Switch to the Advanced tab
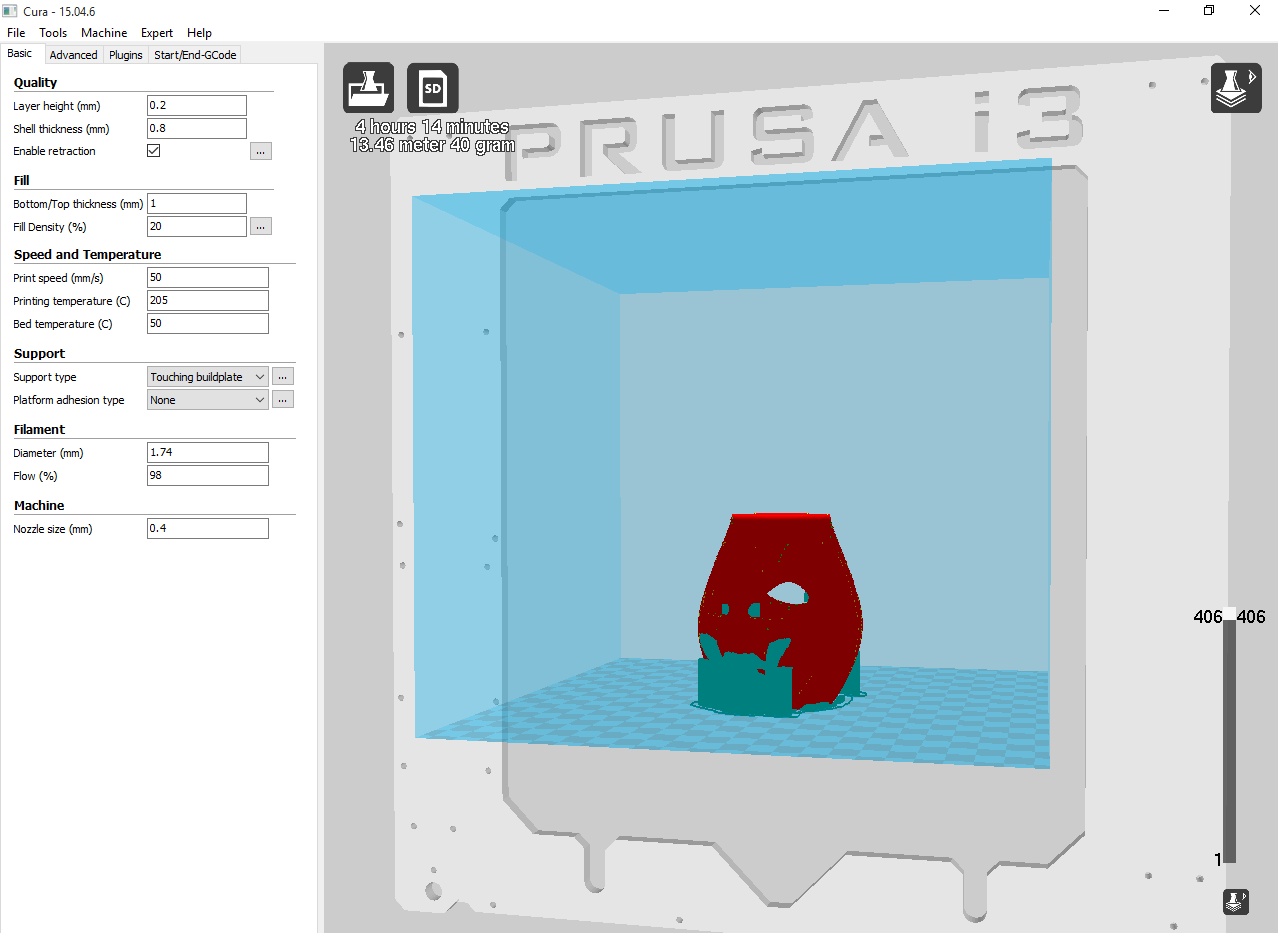 pos(73,55)
